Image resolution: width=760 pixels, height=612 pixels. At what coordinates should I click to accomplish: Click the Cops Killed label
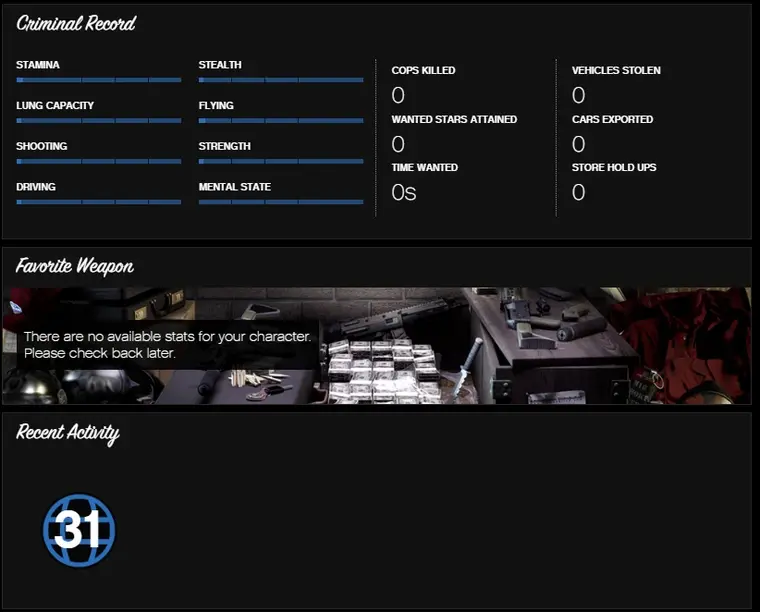pos(423,70)
